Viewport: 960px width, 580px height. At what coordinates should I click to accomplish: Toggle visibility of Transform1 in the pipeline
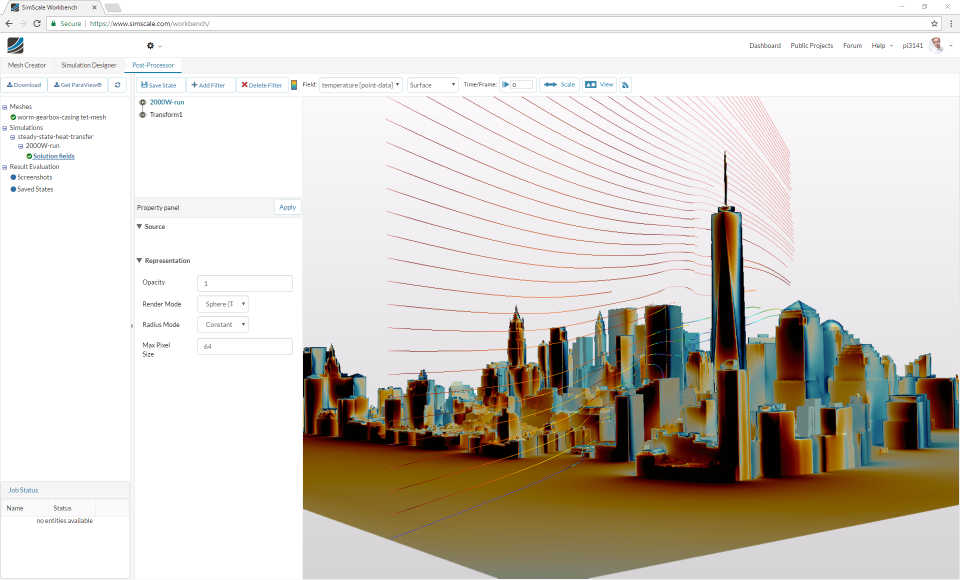coord(142,114)
